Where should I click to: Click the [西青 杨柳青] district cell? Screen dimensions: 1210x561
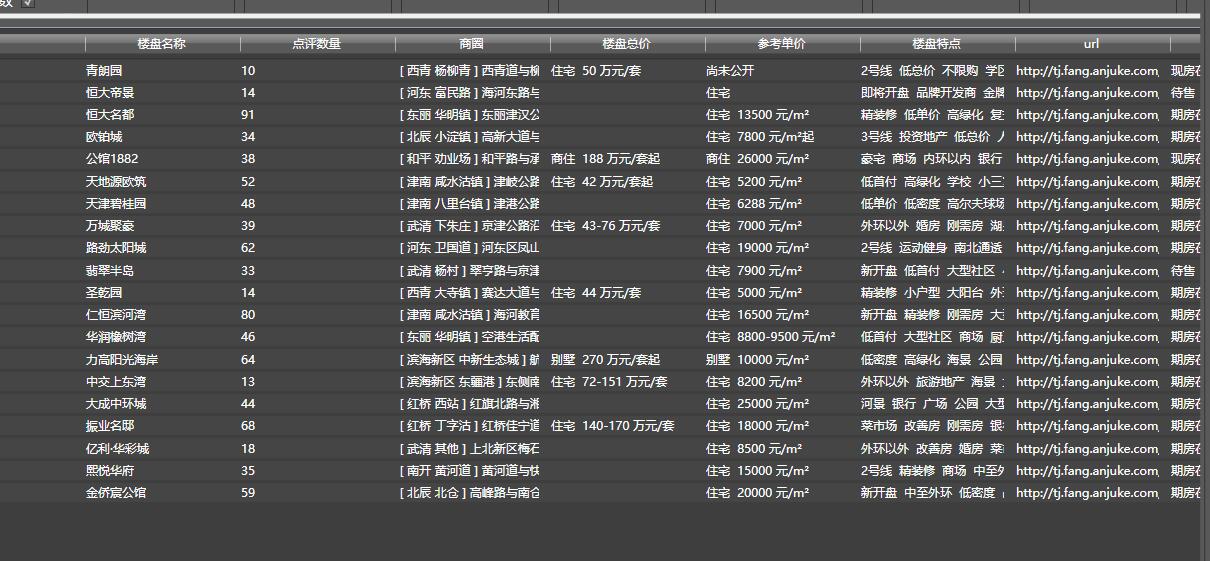point(469,71)
